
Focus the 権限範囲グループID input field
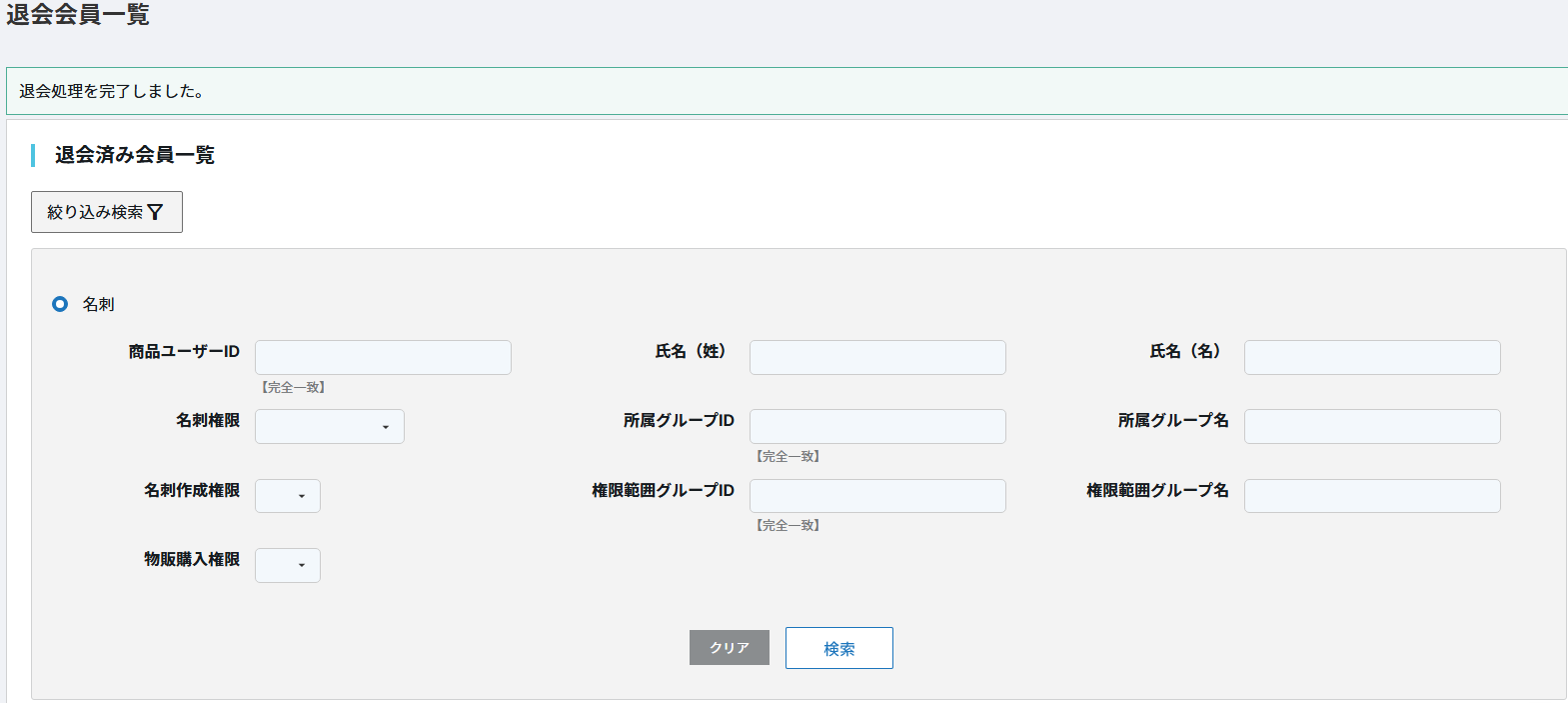pos(877,496)
